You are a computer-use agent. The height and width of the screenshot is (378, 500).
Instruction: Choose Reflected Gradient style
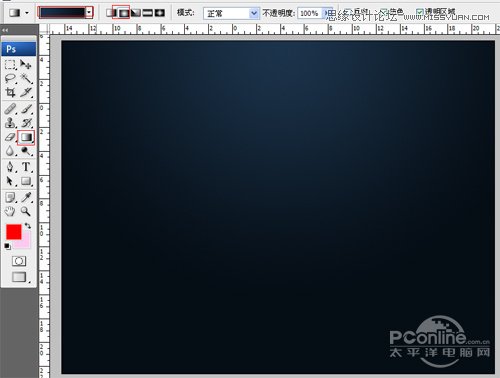[148, 13]
